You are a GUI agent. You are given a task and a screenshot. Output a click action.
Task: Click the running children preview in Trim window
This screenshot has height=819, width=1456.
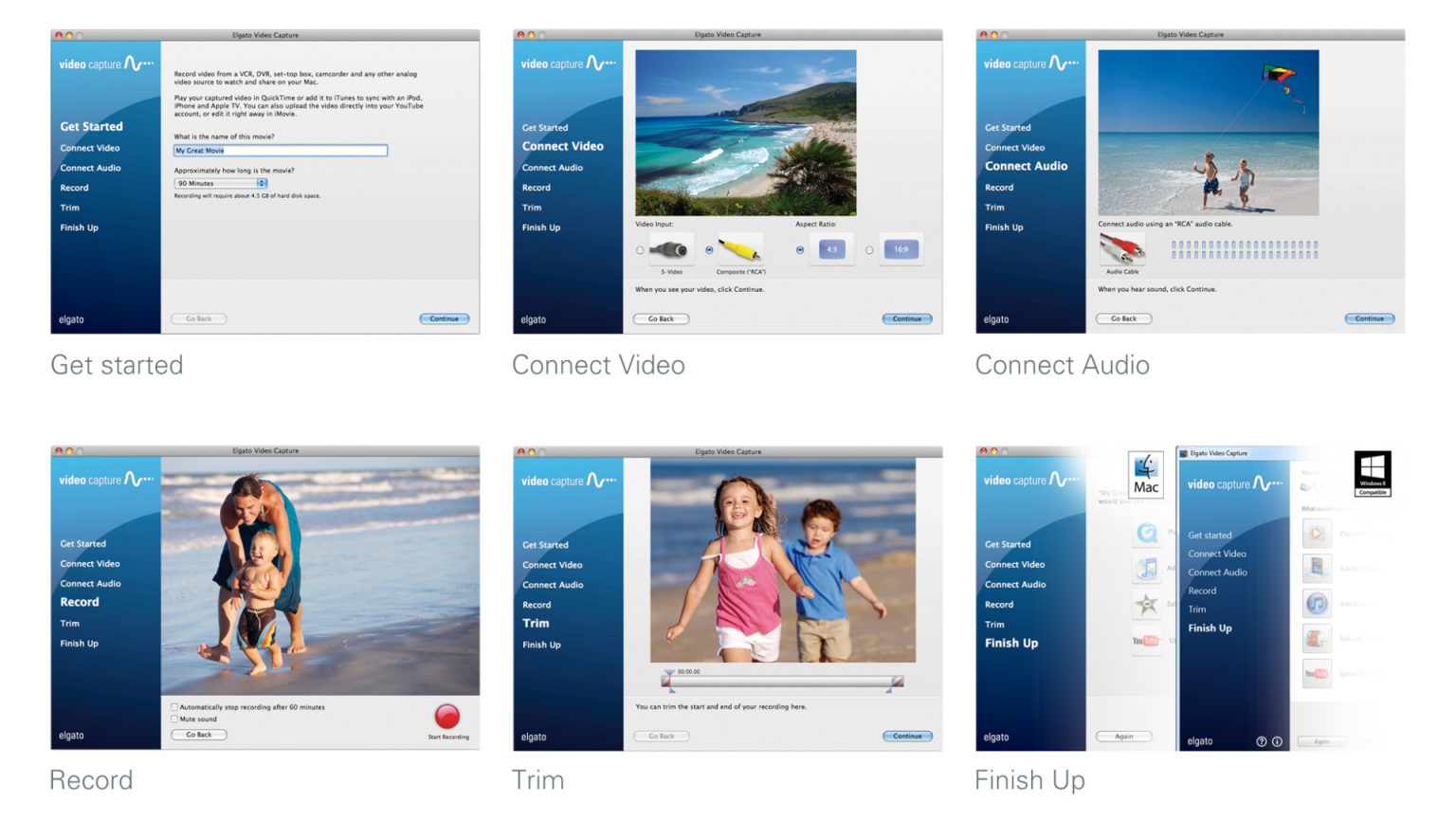(783, 560)
